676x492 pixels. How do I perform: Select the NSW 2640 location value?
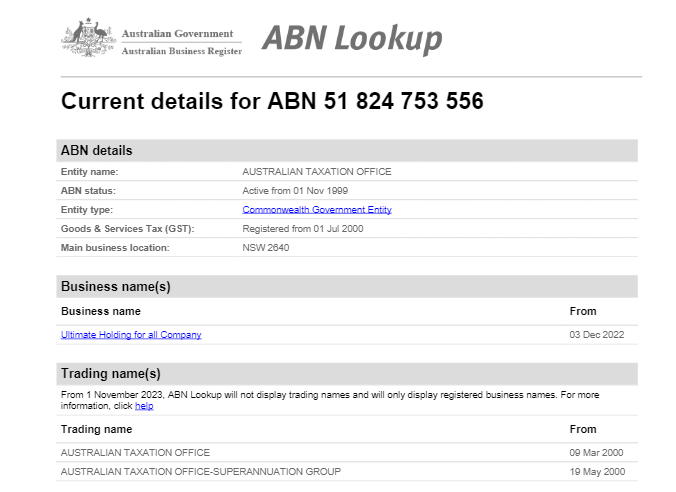(266, 248)
